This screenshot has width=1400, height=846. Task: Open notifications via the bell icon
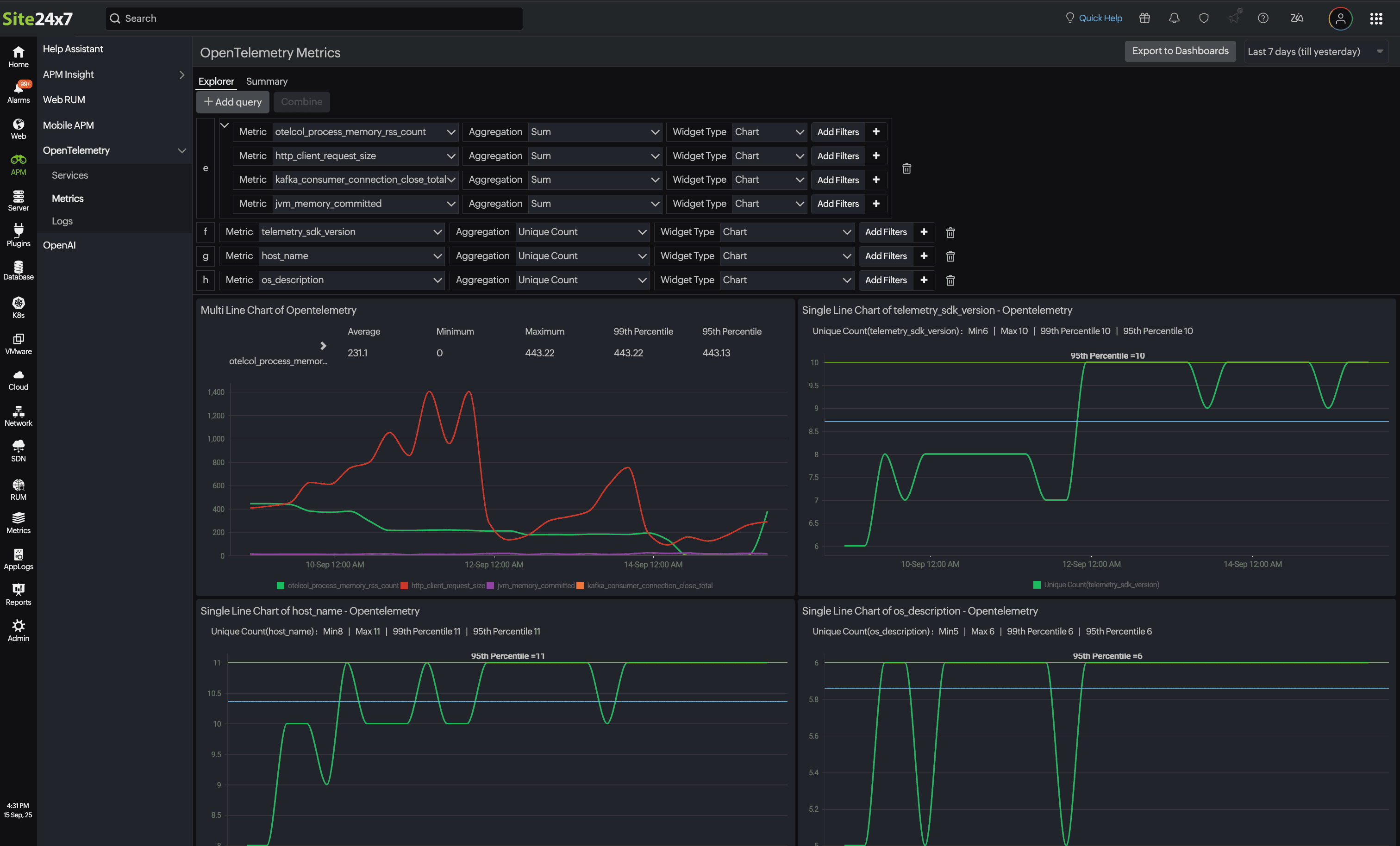point(1173,18)
